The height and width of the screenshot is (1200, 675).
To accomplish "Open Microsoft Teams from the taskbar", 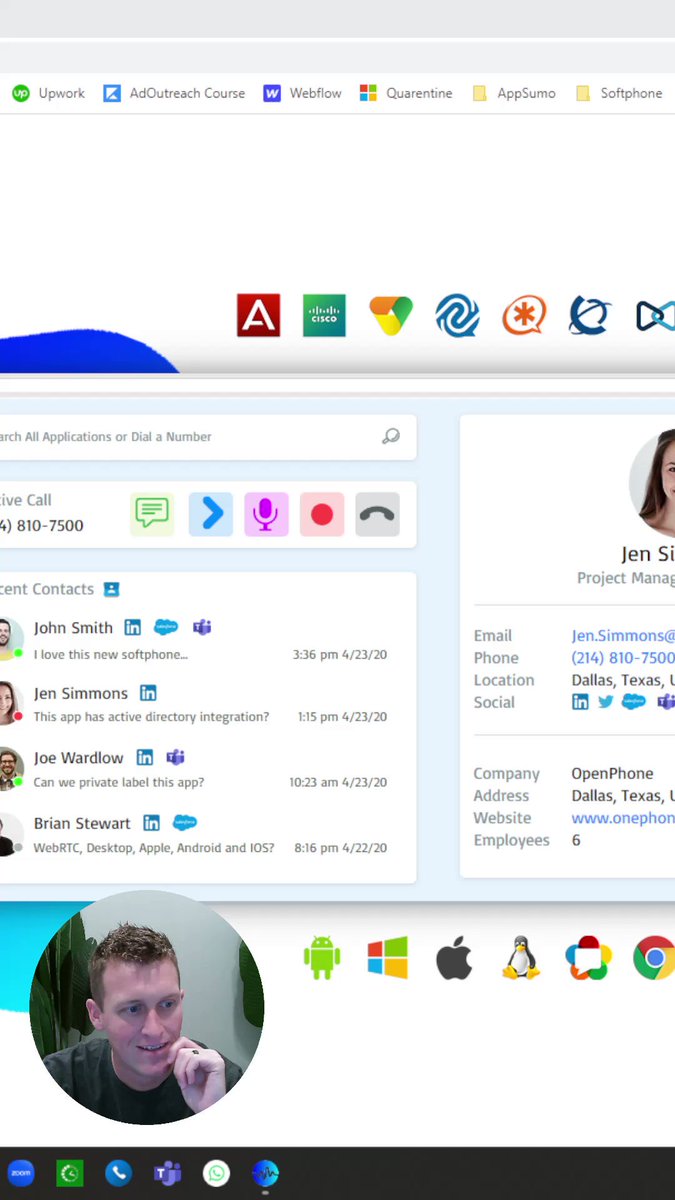I will click(x=167, y=1172).
